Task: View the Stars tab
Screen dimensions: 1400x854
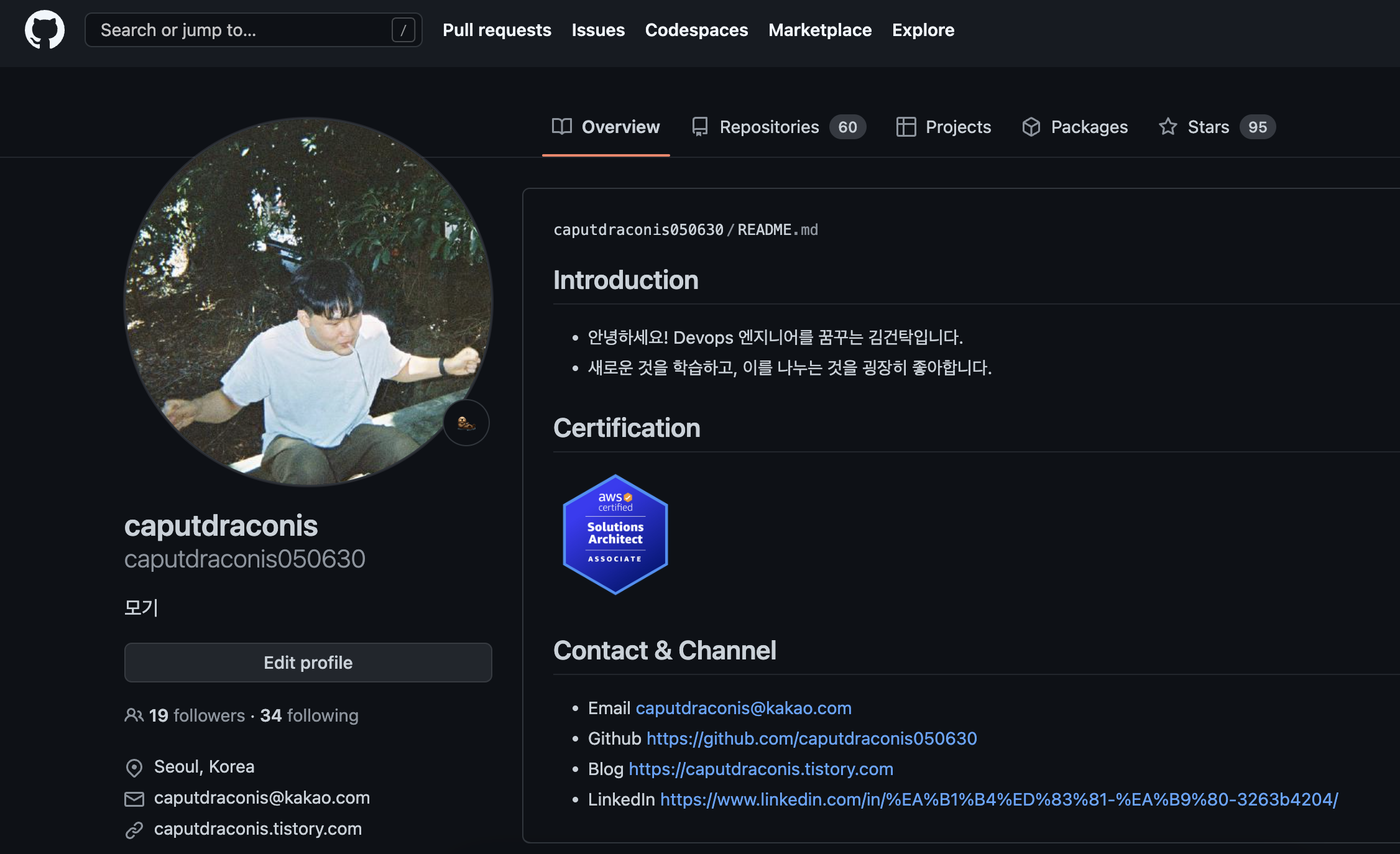Action: click(1217, 127)
